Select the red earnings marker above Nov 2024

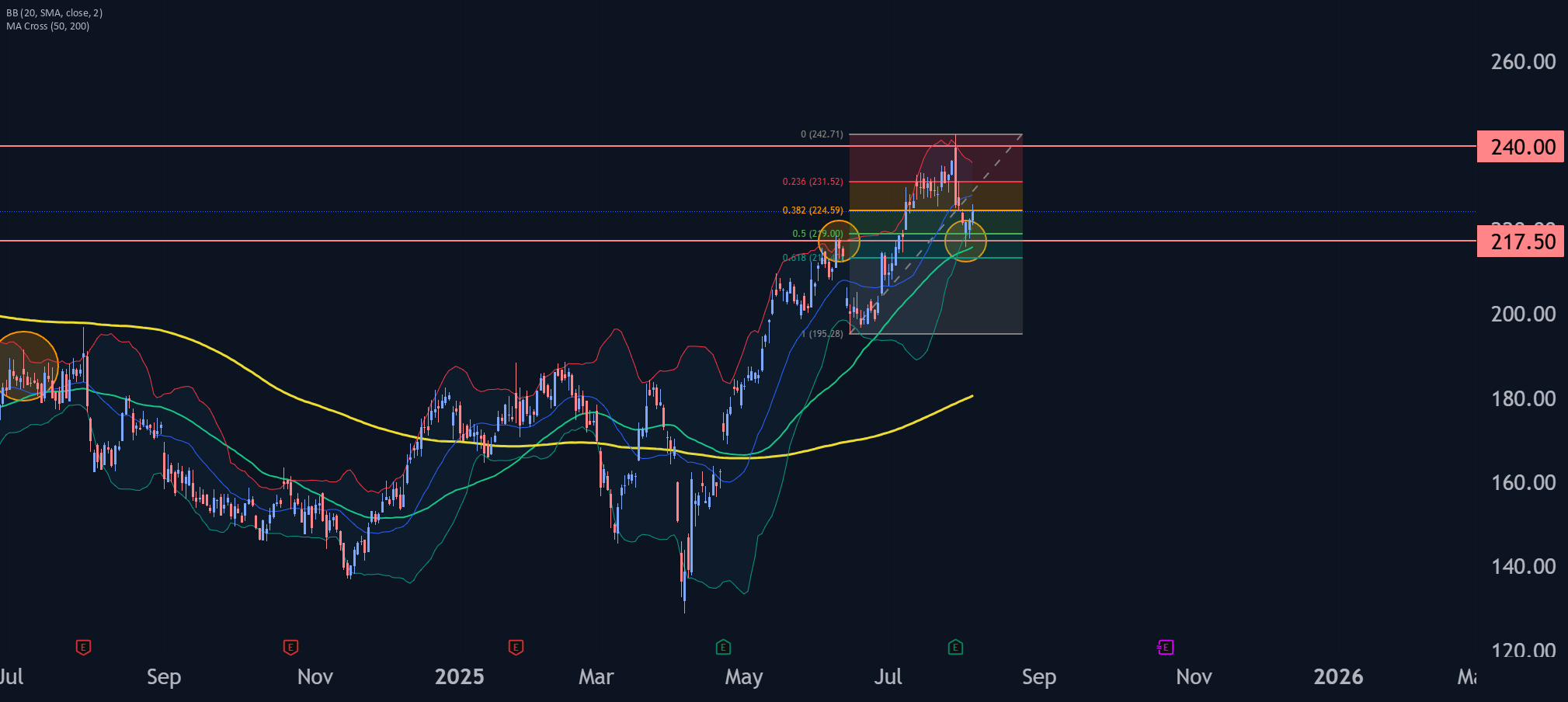[290, 647]
